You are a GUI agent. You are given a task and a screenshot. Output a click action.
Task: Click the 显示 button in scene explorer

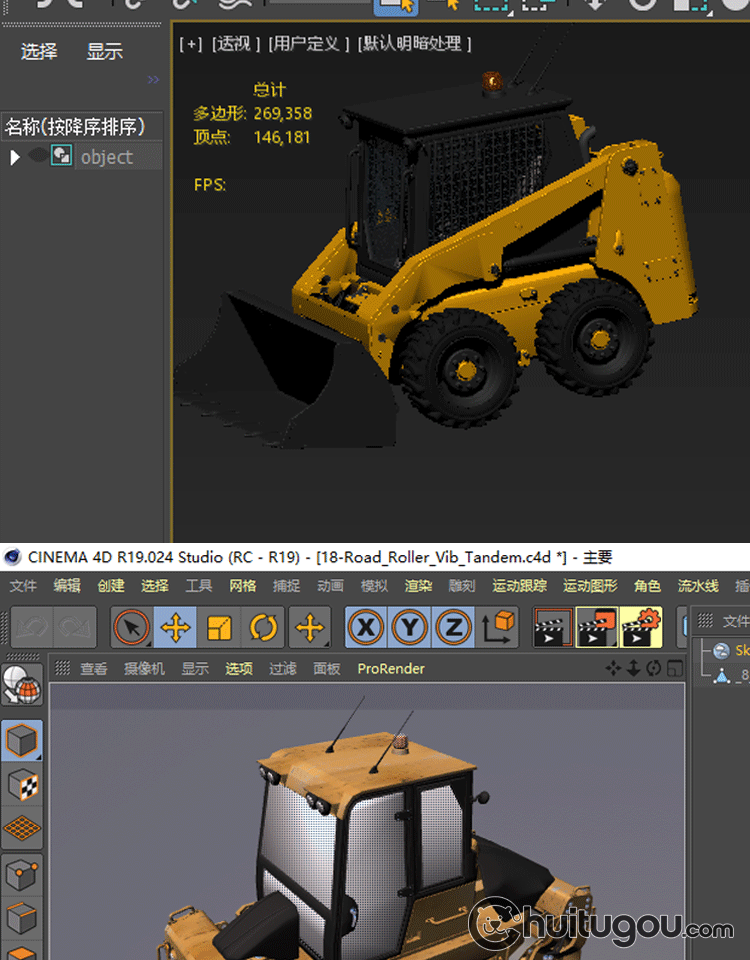tap(104, 52)
